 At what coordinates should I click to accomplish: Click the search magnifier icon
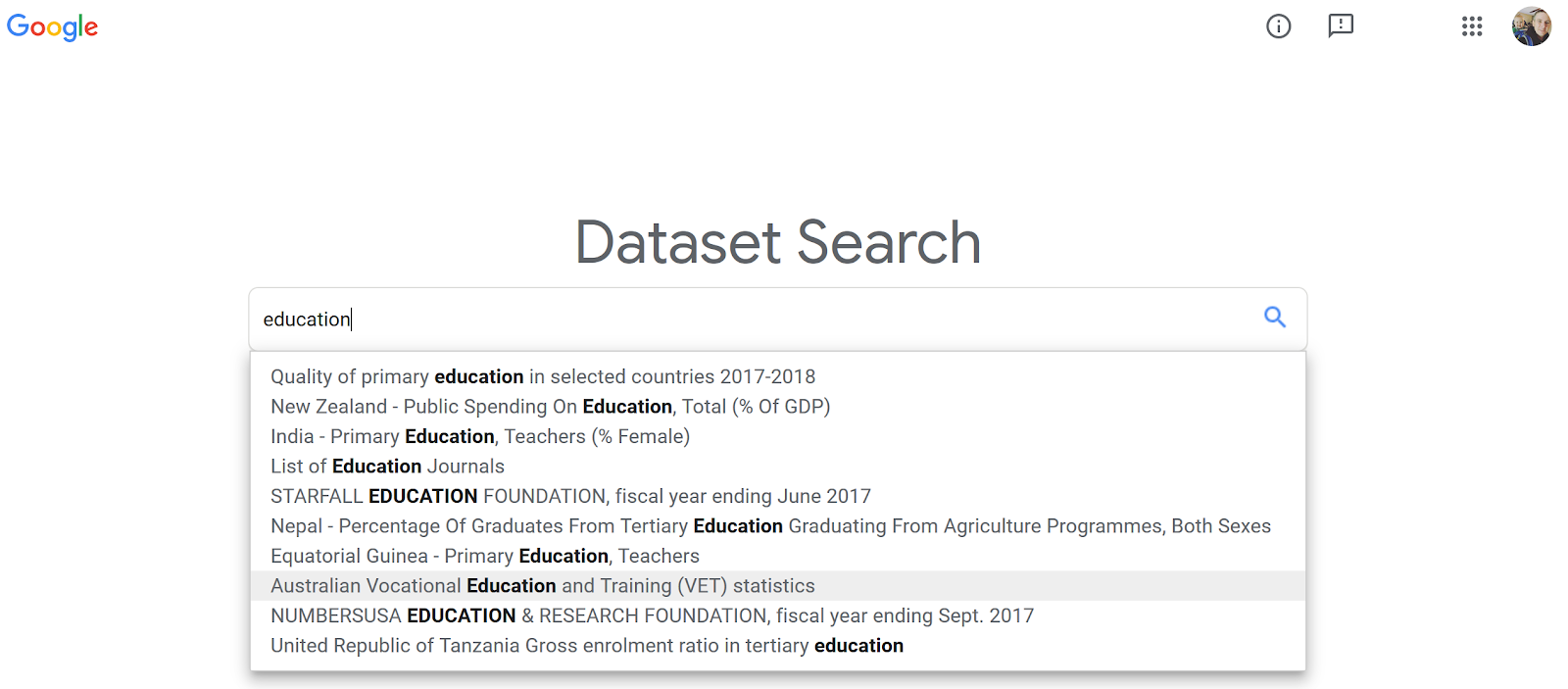pos(1274,319)
